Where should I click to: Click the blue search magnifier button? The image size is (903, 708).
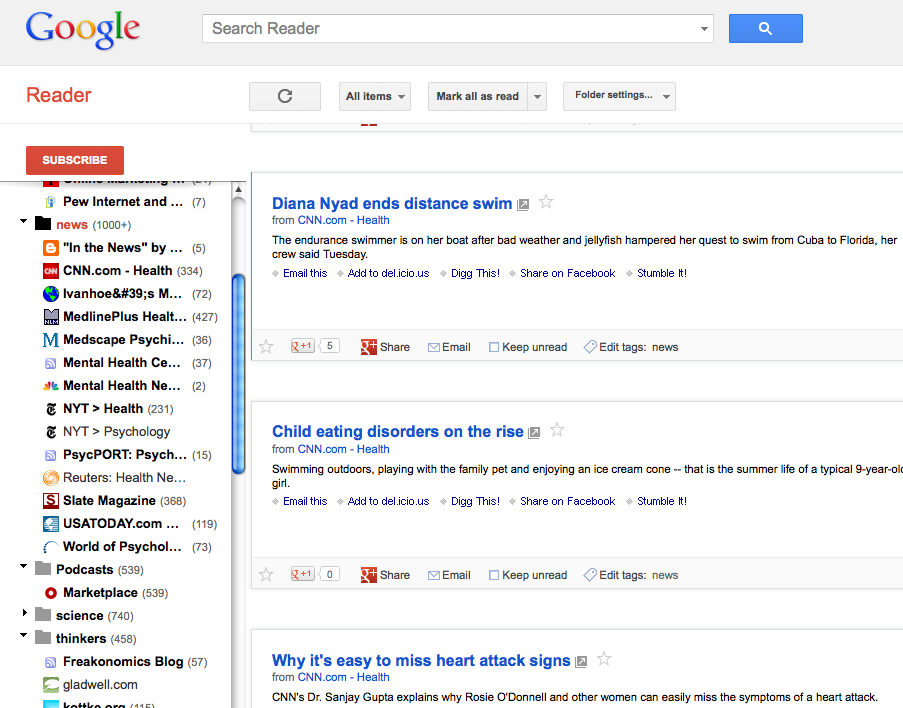click(x=765, y=28)
